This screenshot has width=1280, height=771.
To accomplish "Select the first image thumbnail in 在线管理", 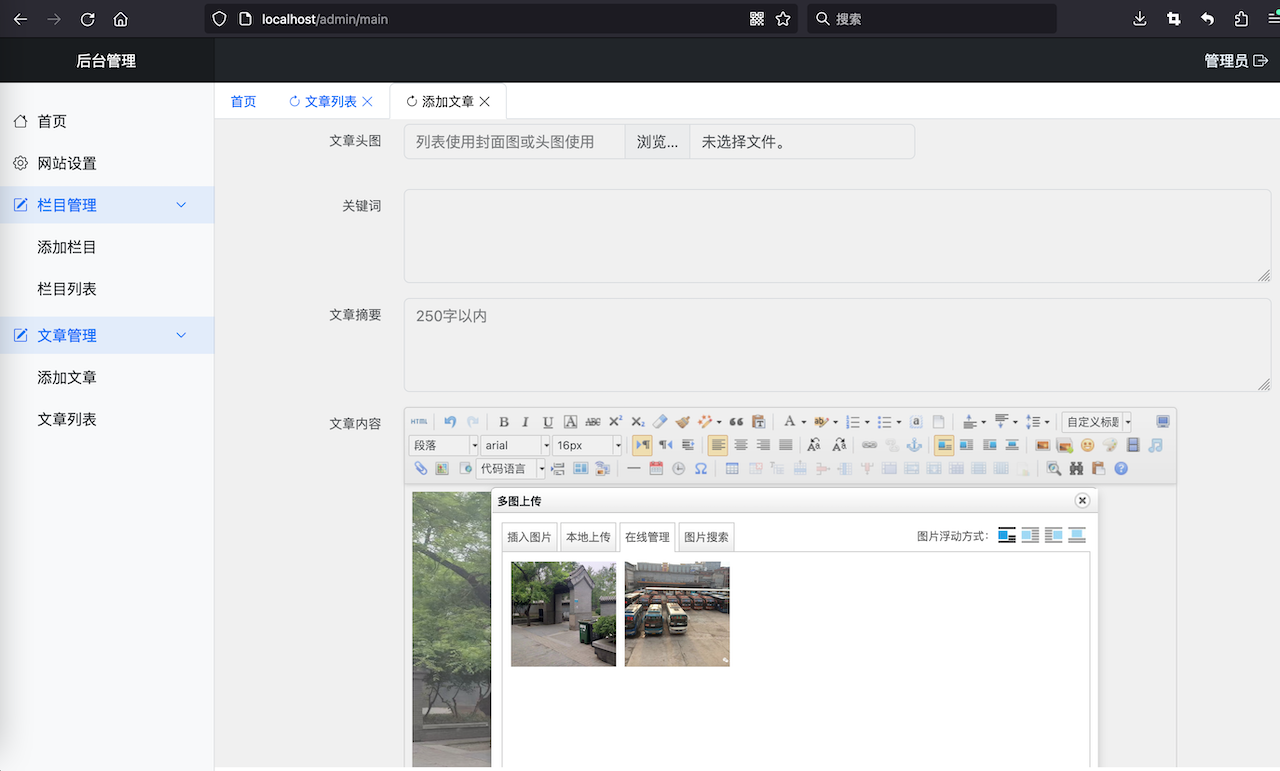I will (x=563, y=613).
